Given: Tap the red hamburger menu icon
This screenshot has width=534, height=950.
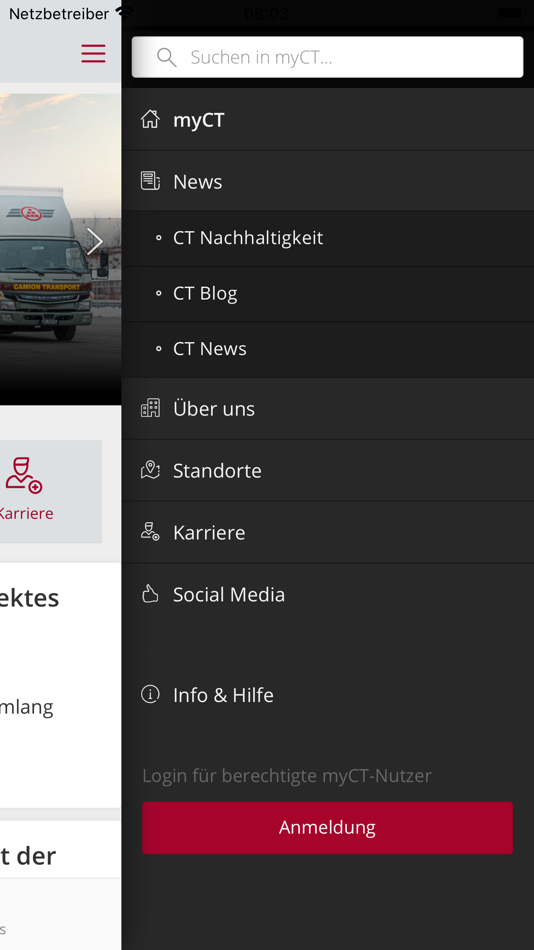Looking at the screenshot, I should (x=93, y=53).
